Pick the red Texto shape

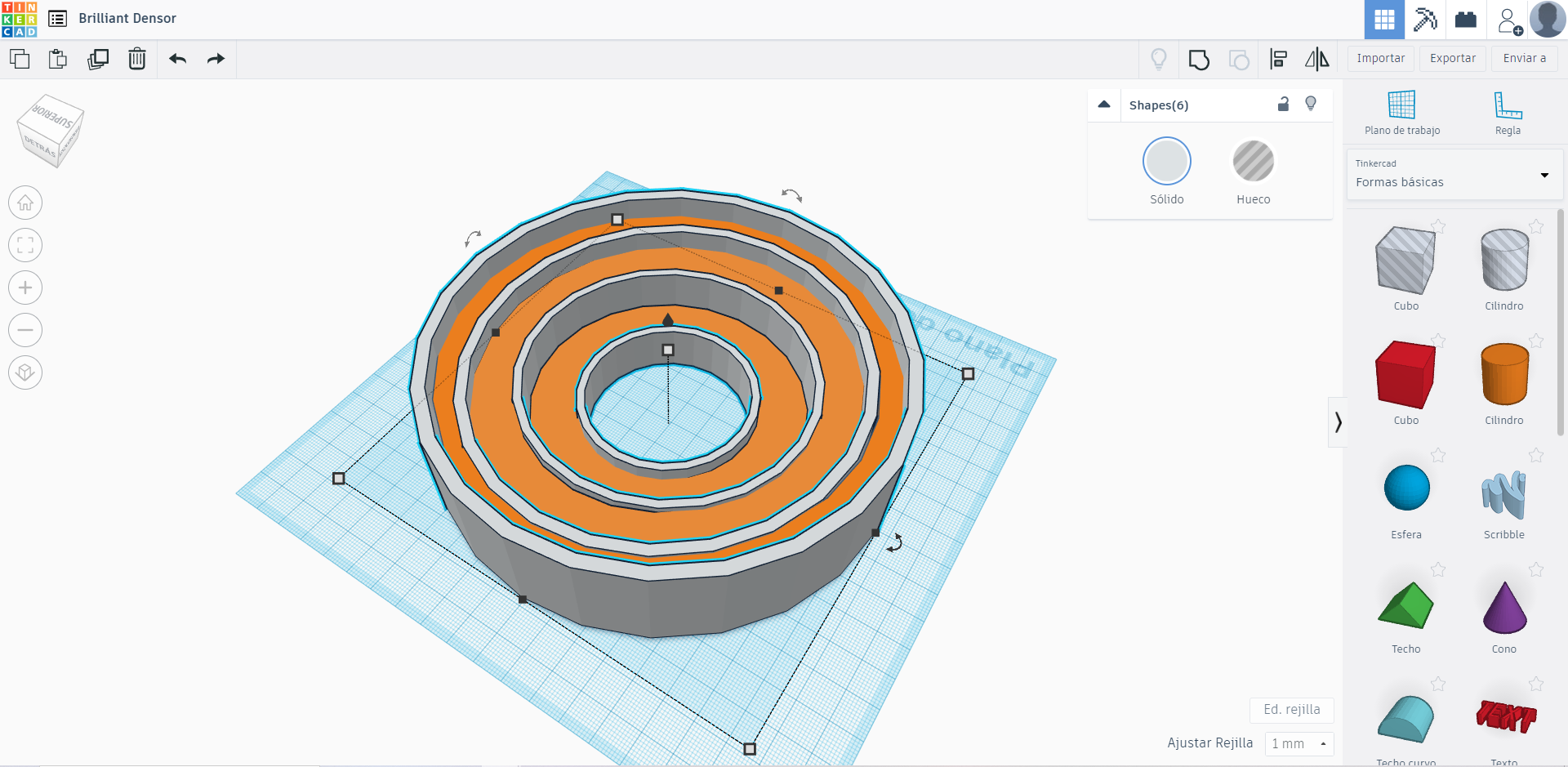pyautogui.click(x=1505, y=716)
